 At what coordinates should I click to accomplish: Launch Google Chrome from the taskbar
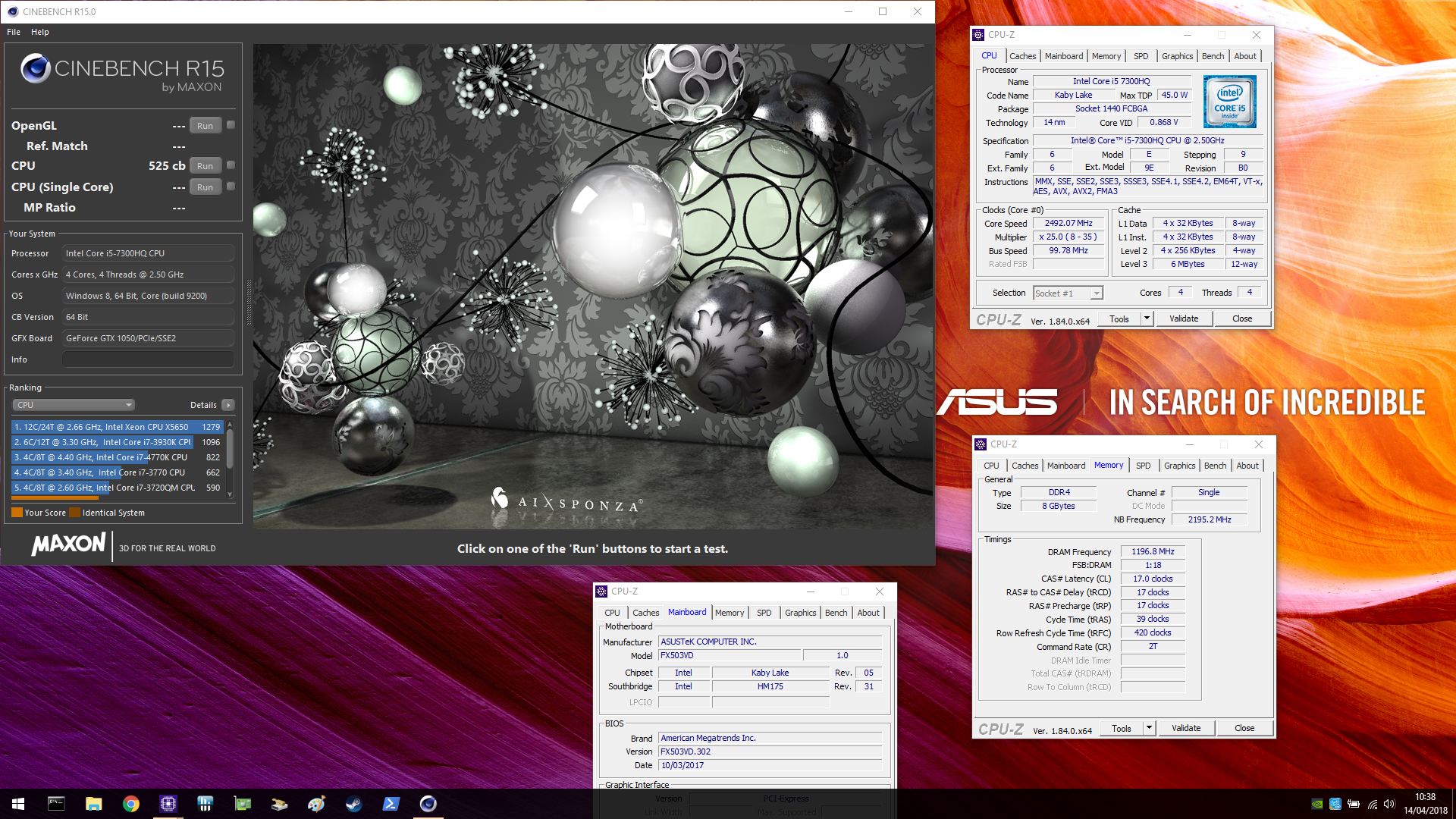(130, 804)
